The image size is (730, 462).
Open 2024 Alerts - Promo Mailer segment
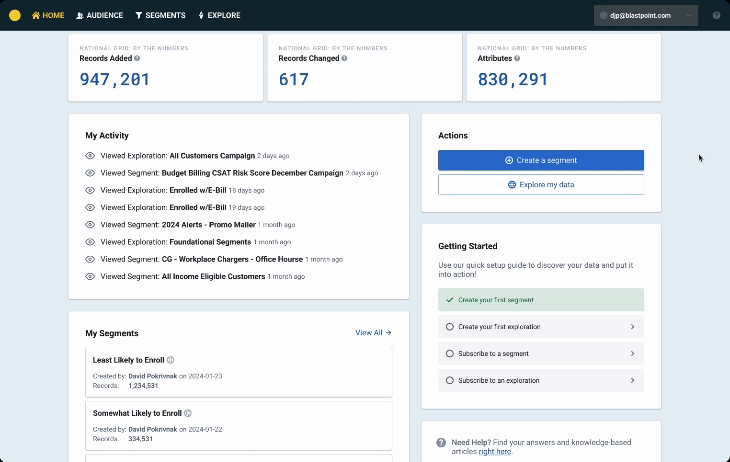[209, 224]
